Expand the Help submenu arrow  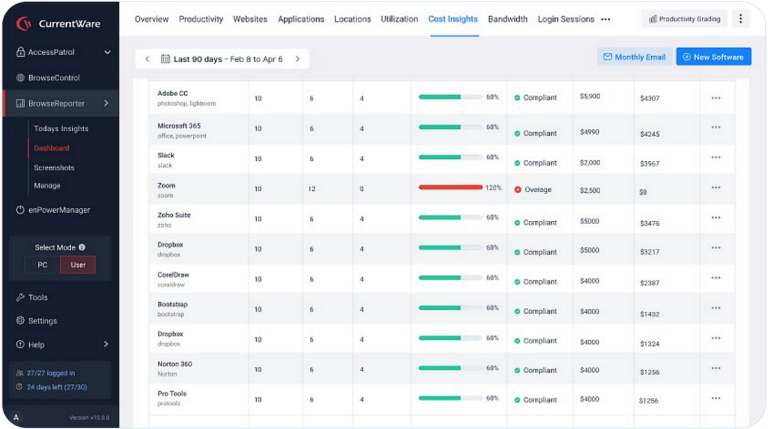pos(106,344)
